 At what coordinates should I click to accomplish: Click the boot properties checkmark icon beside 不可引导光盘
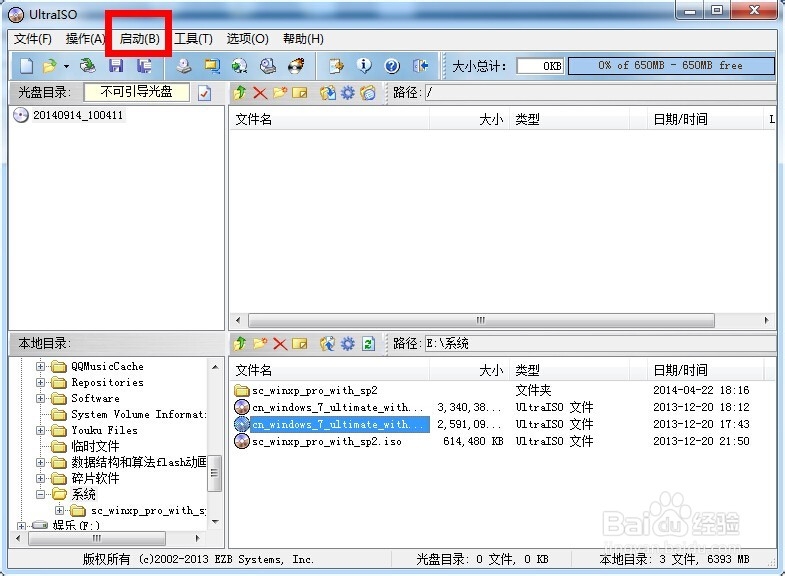pyautogui.click(x=204, y=93)
